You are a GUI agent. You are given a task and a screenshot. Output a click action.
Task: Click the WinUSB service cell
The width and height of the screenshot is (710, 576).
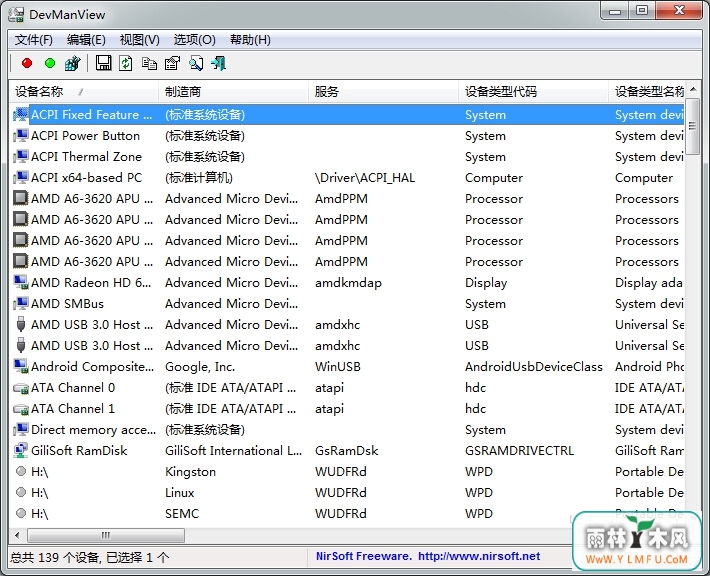[x=338, y=366]
